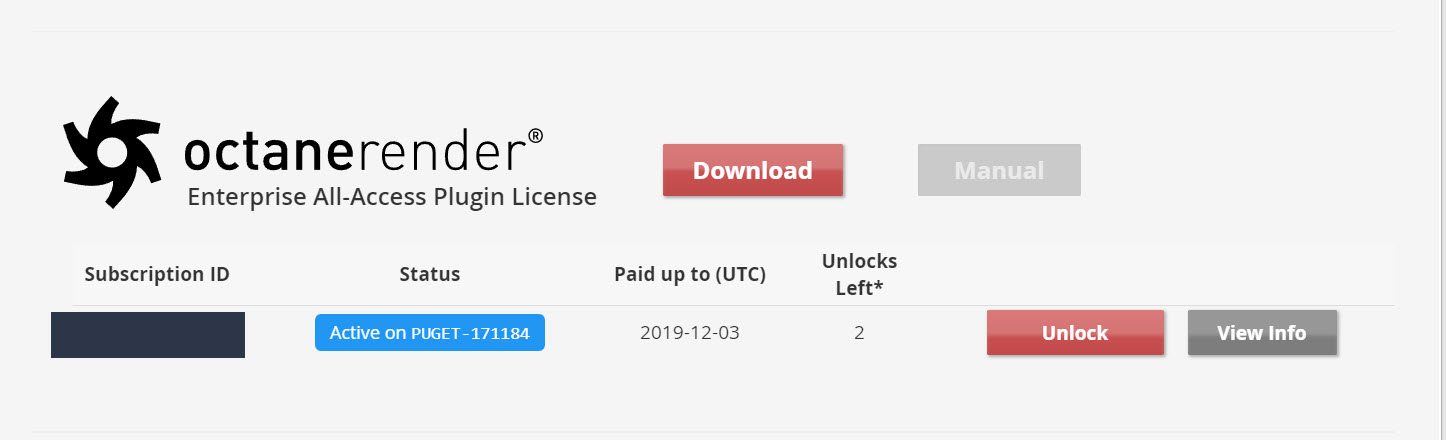Click the Paid up to (UTC) header

click(x=690, y=274)
